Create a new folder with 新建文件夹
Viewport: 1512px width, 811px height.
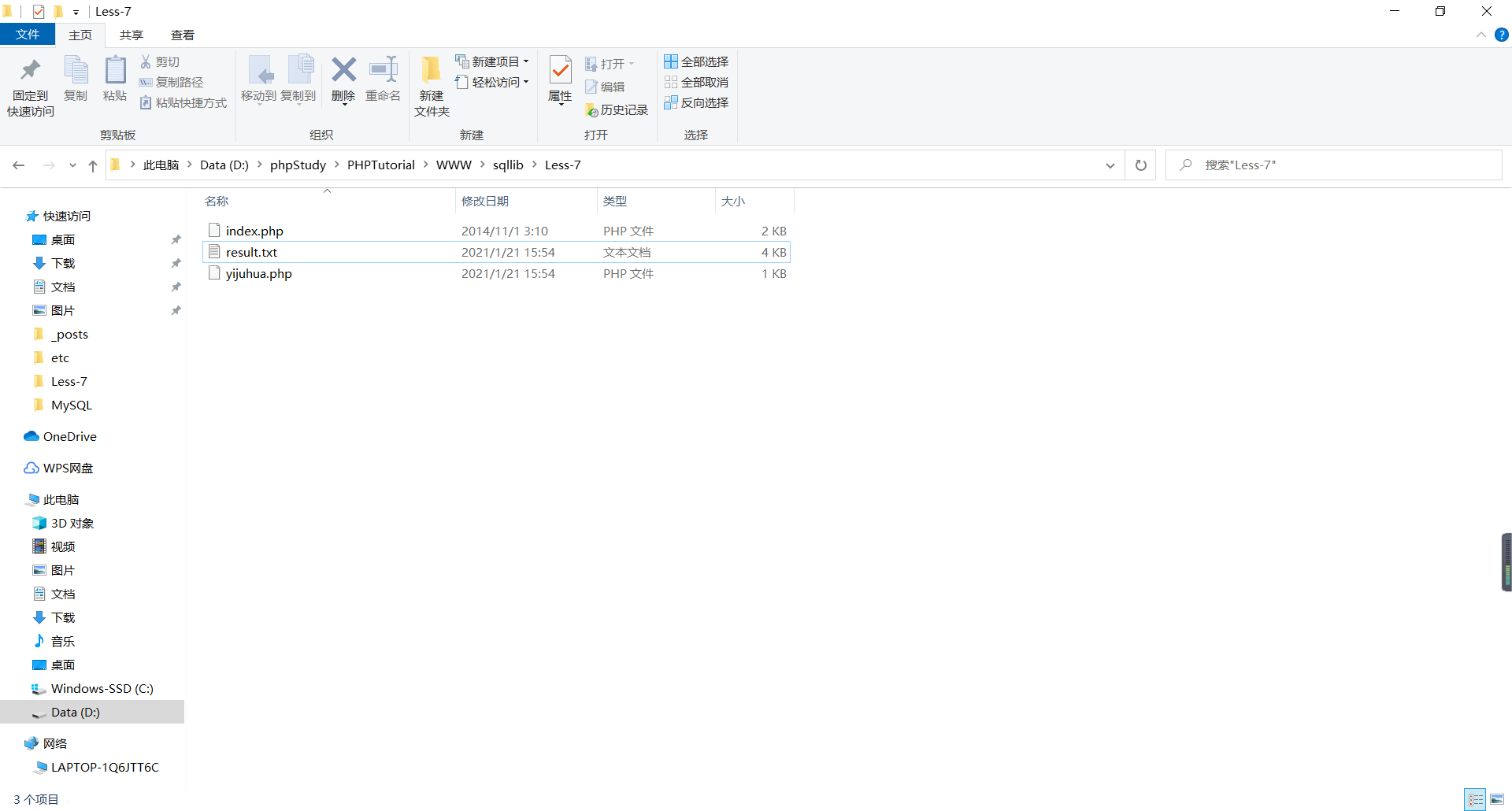(432, 87)
